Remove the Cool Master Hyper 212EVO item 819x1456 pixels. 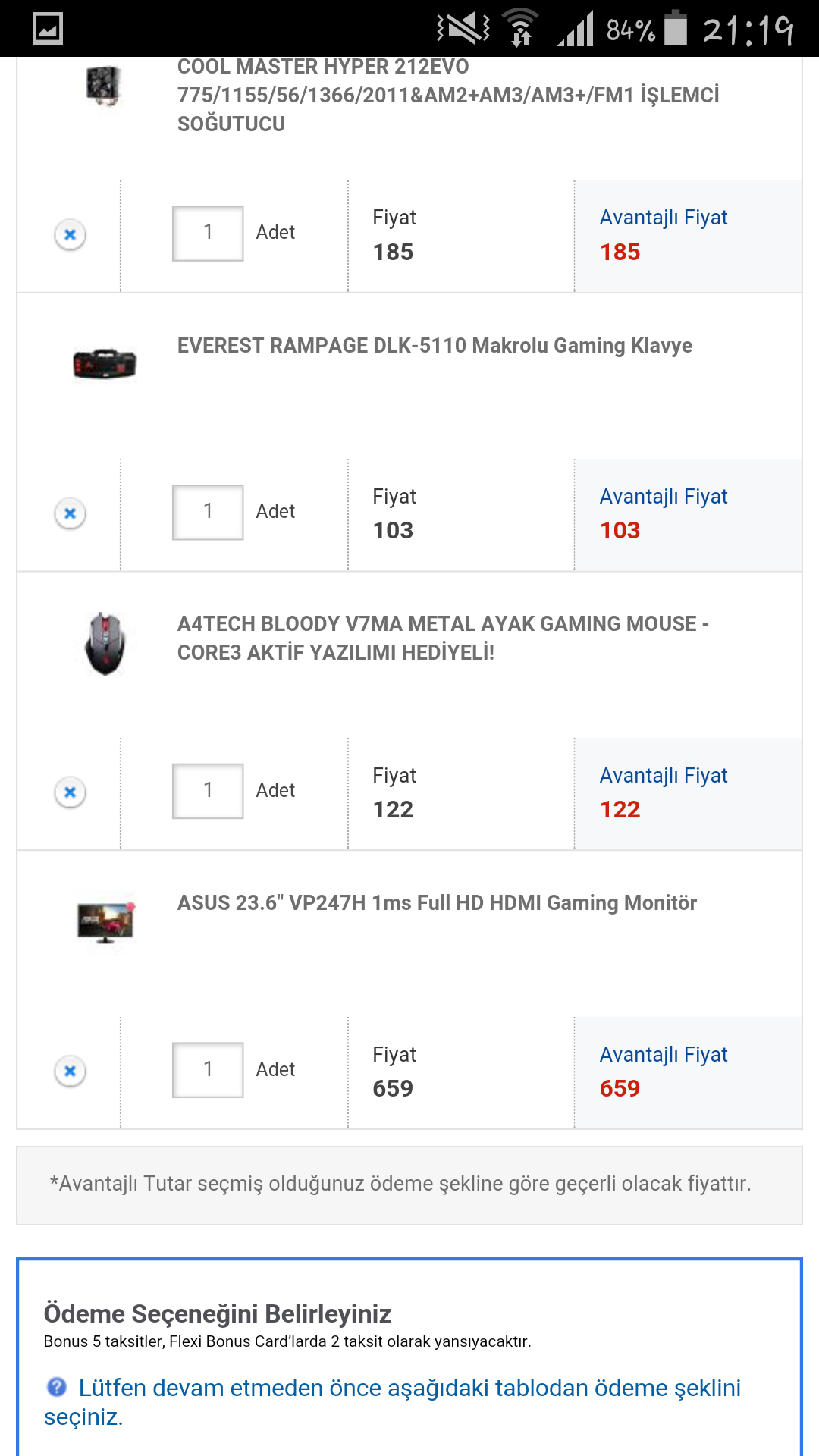point(71,235)
